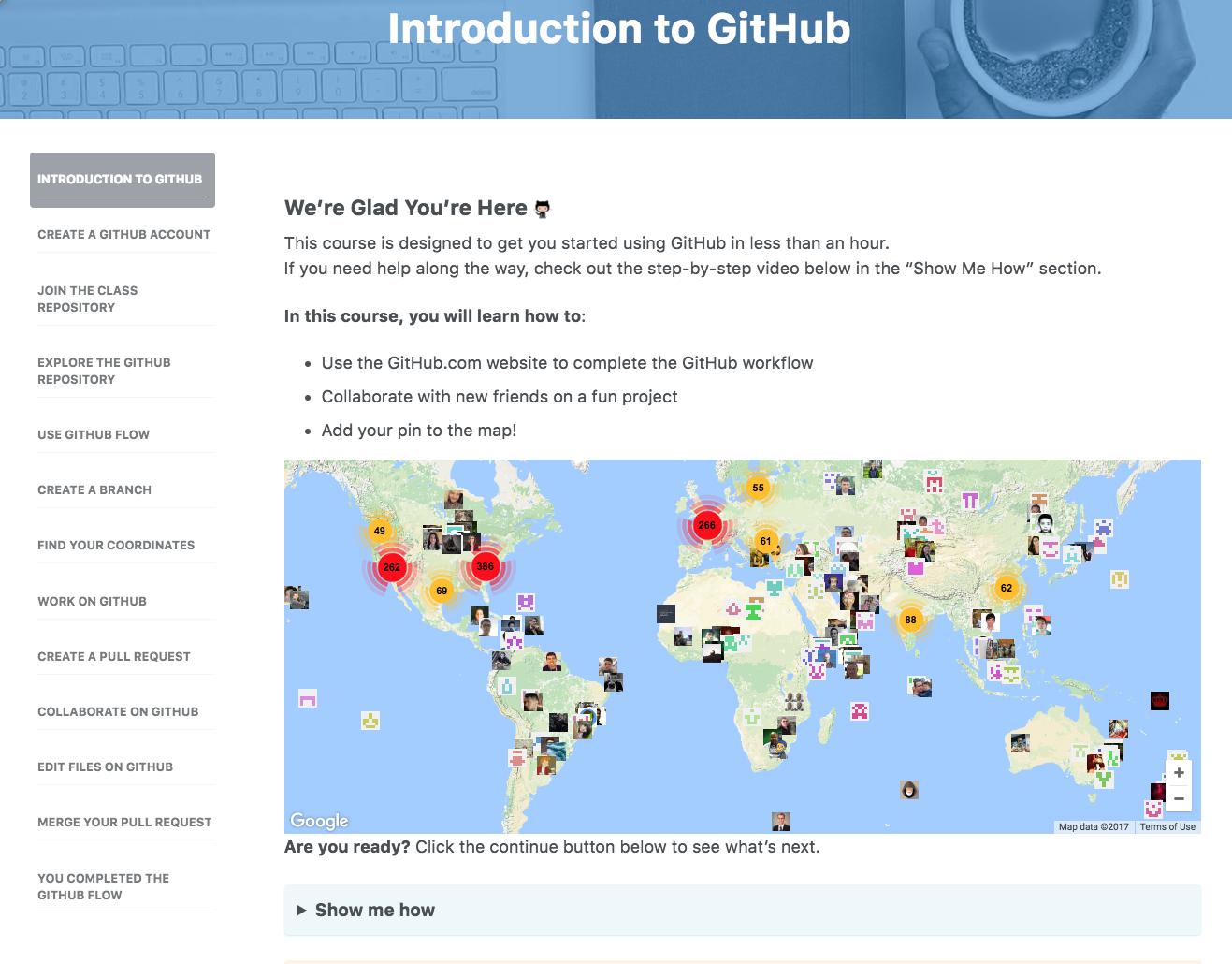Open the map cluster marker labeled 386
Viewport: 1232px width, 964px height.
[x=485, y=566]
